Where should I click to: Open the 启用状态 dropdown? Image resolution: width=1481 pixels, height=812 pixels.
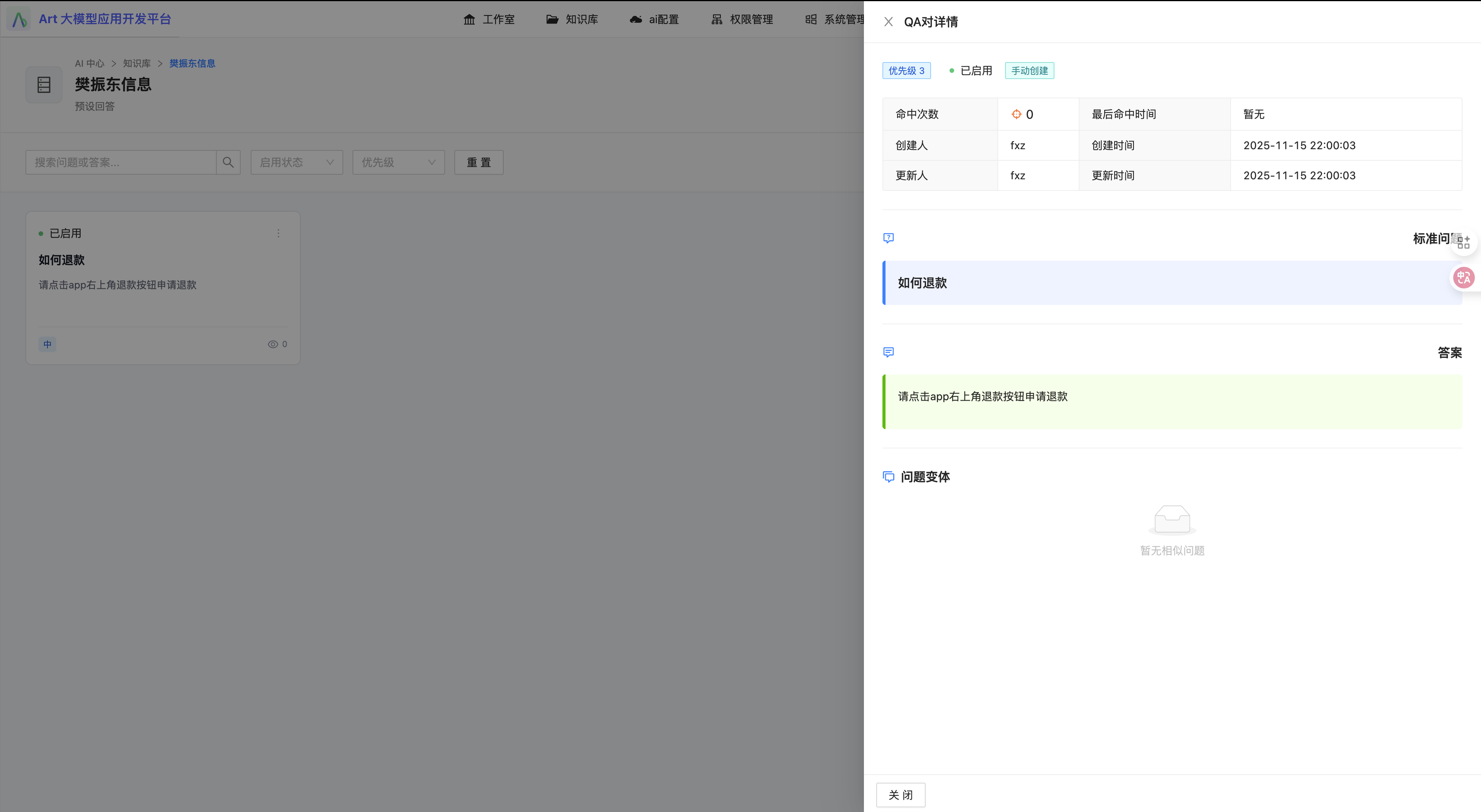[x=297, y=163]
